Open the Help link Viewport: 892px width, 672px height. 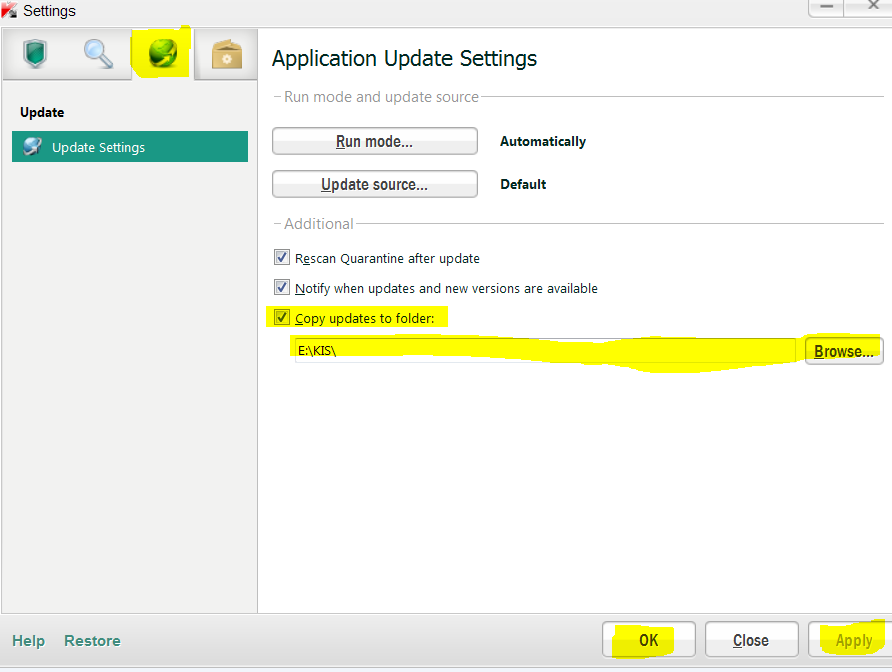point(28,641)
